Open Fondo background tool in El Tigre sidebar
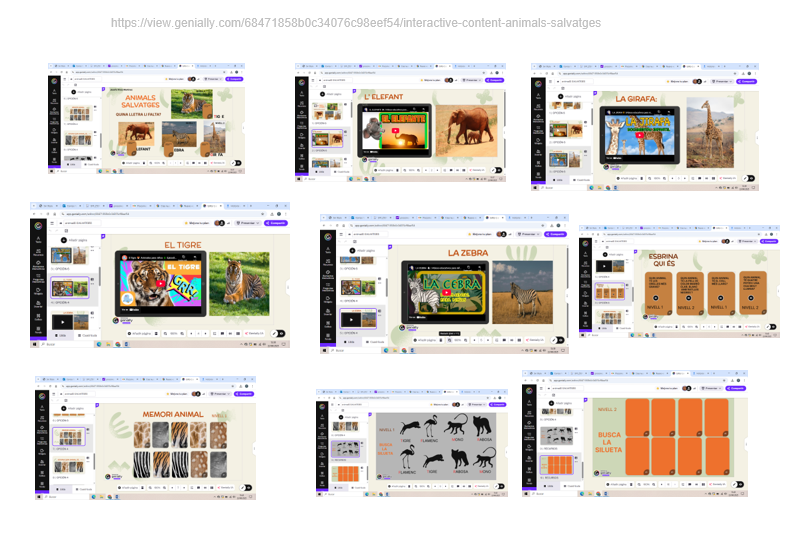 click(38, 330)
